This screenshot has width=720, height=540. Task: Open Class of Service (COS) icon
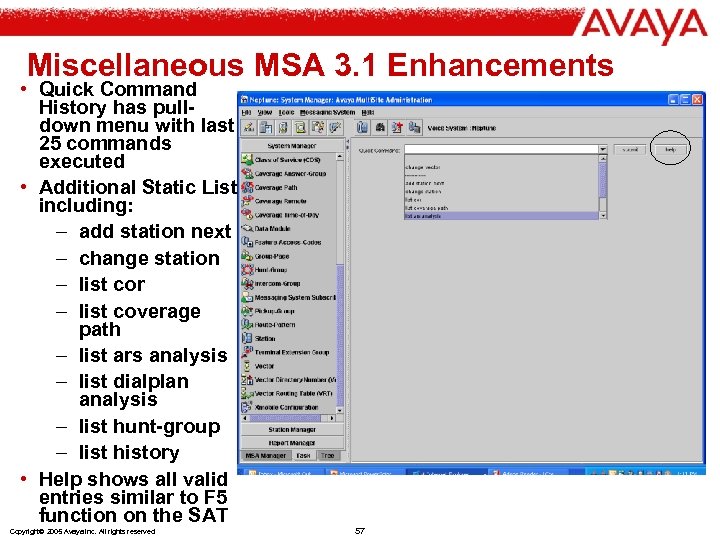pos(248,160)
